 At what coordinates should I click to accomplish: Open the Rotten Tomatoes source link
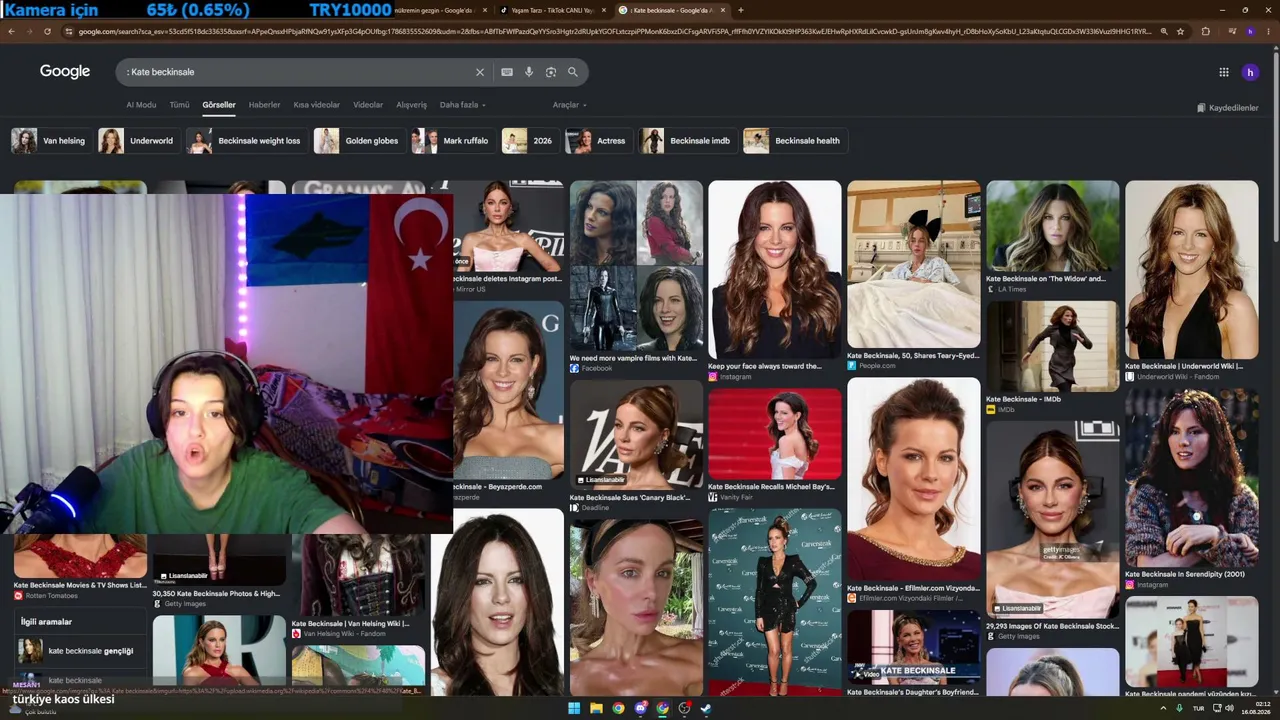click(x=51, y=596)
